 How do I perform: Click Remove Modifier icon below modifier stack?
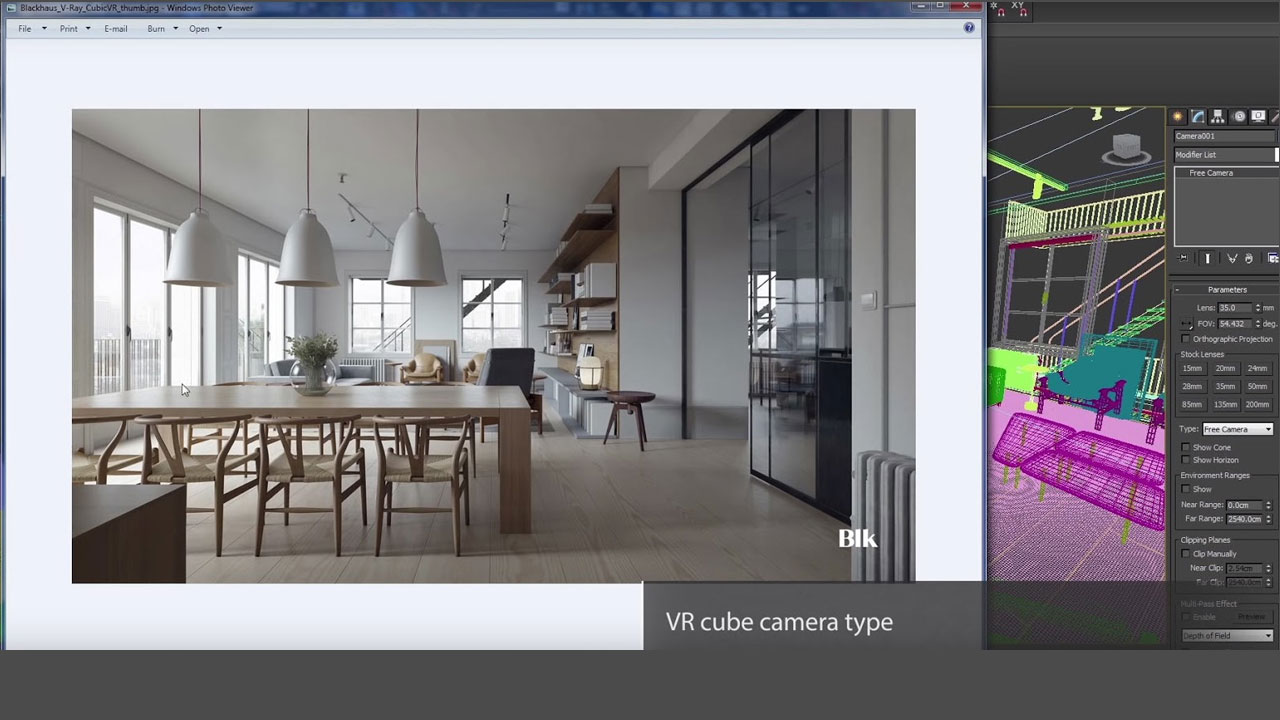coord(1250,258)
